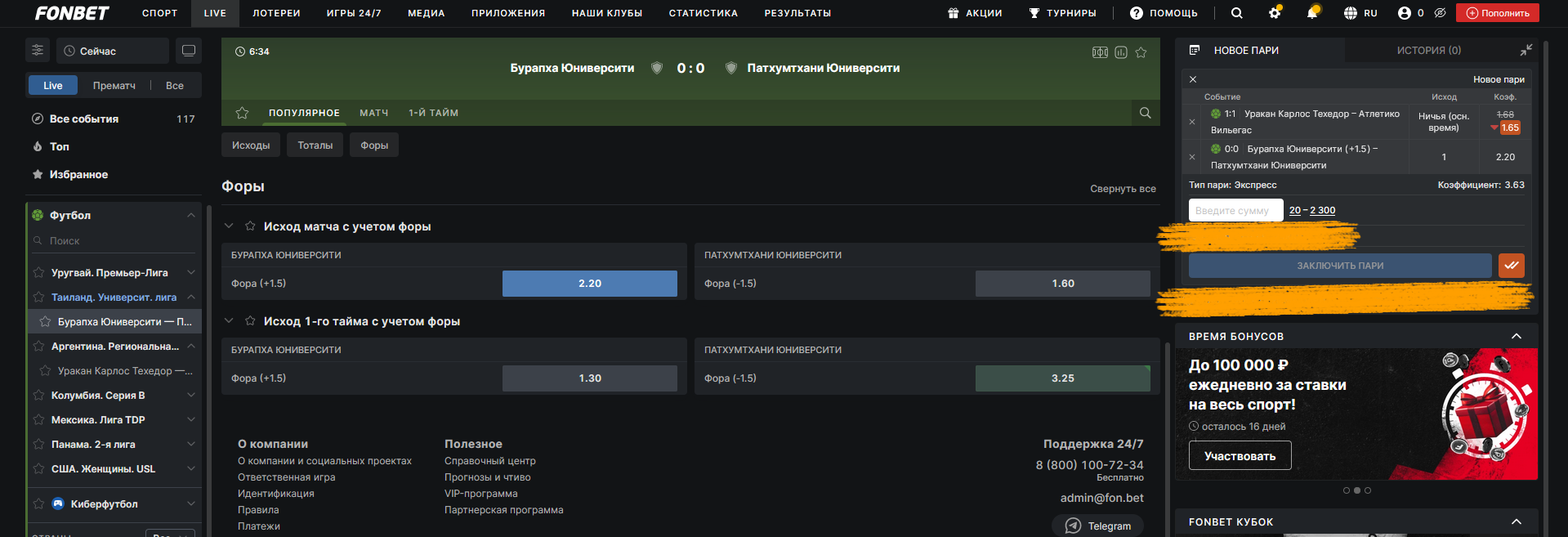Open СТАТИСТИКА menu item
Image resolution: width=1568 pixels, height=537 pixels.
click(704, 13)
